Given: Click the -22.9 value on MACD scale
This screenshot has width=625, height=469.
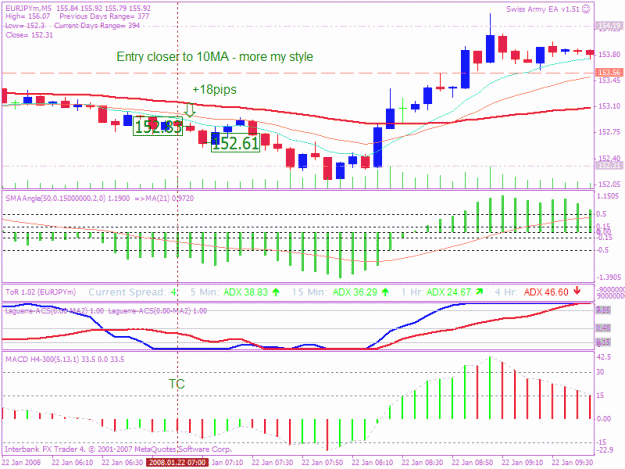Looking at the screenshot, I should pos(604,450).
